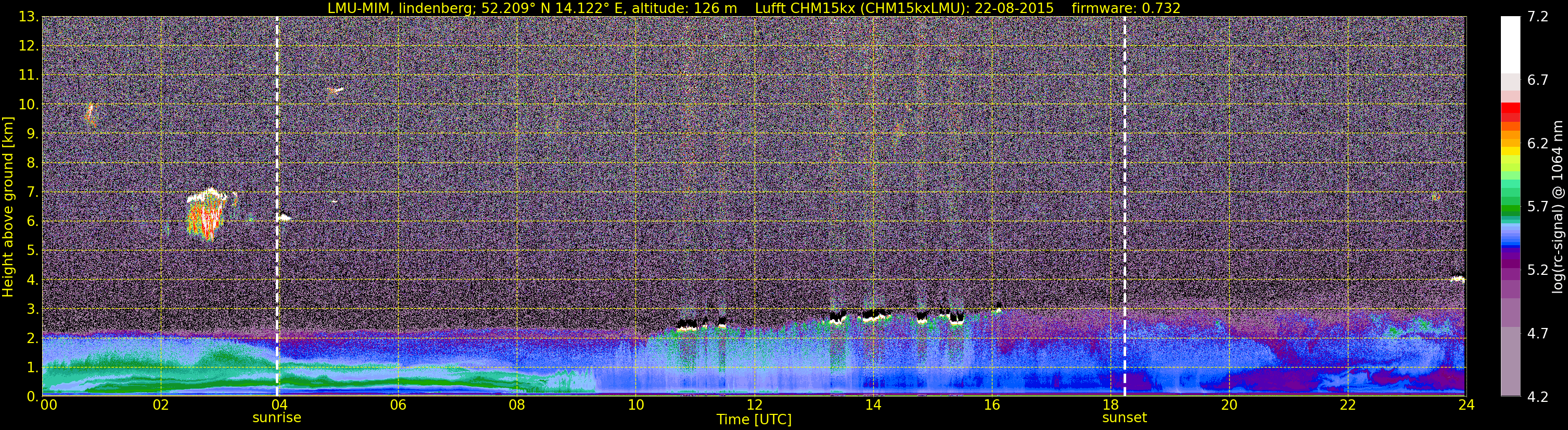Click the height axis tick '3.'
1568x430 pixels.
pos(33,309)
